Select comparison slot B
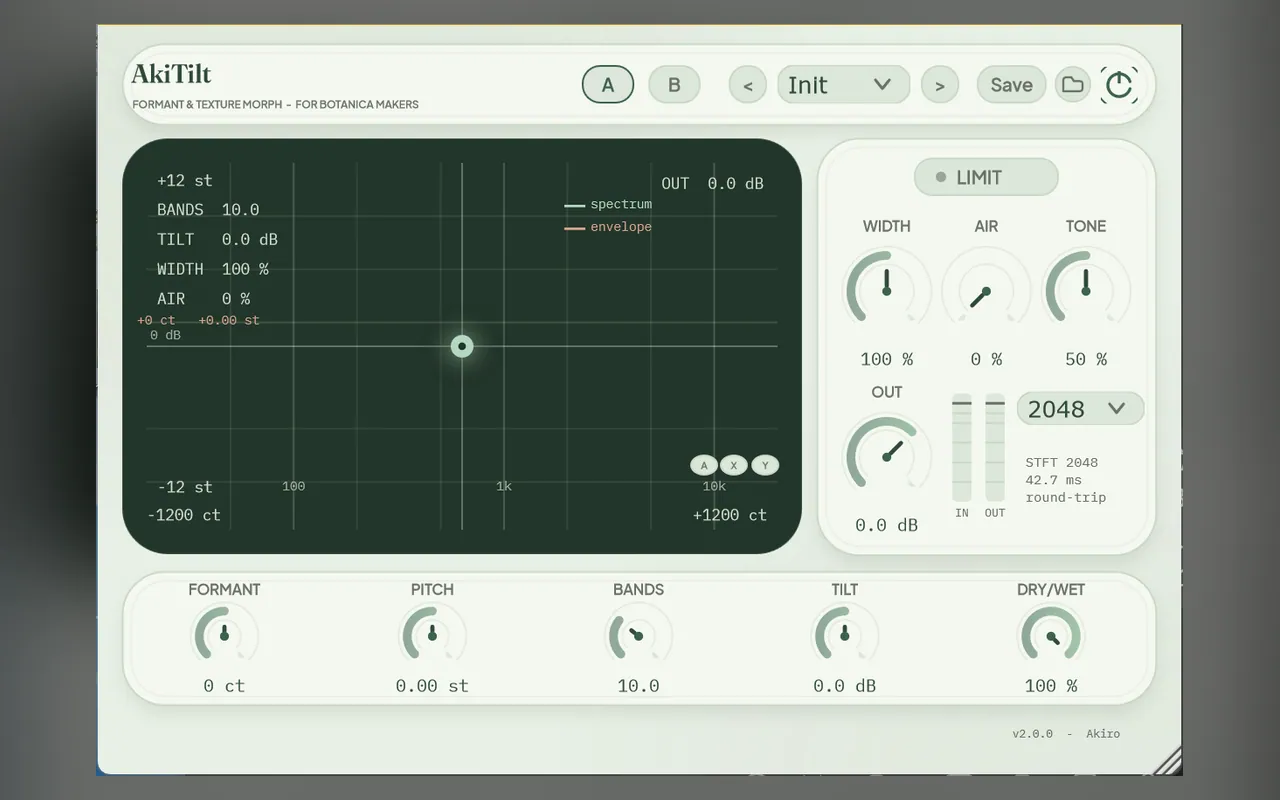 pos(674,85)
